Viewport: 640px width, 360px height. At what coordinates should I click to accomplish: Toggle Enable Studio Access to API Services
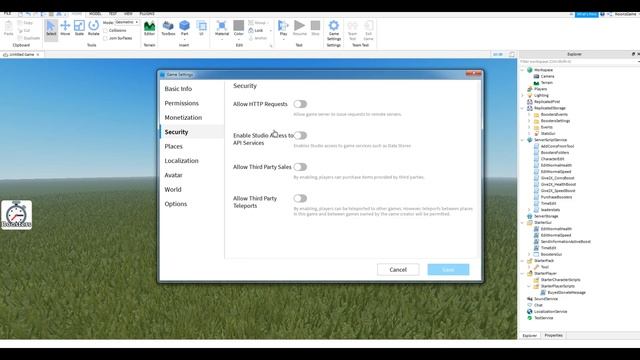(x=300, y=136)
